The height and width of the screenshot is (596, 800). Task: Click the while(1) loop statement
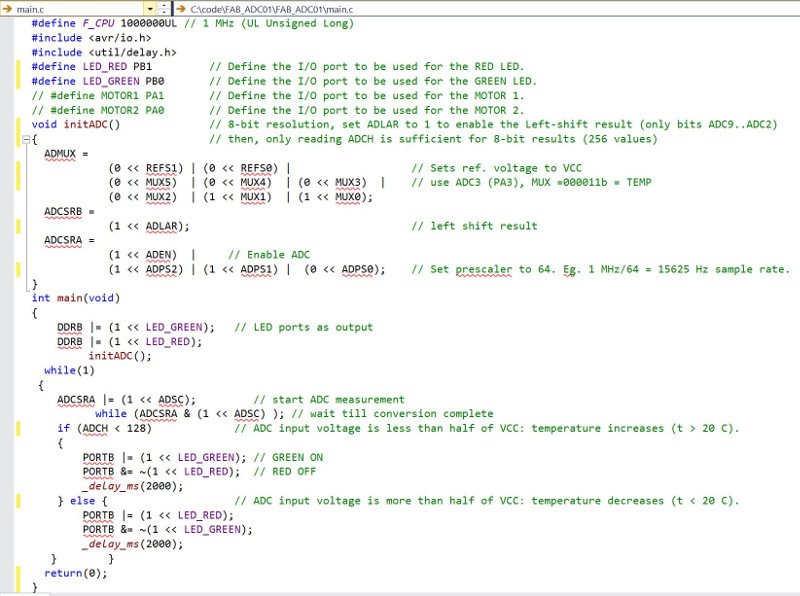69,370
